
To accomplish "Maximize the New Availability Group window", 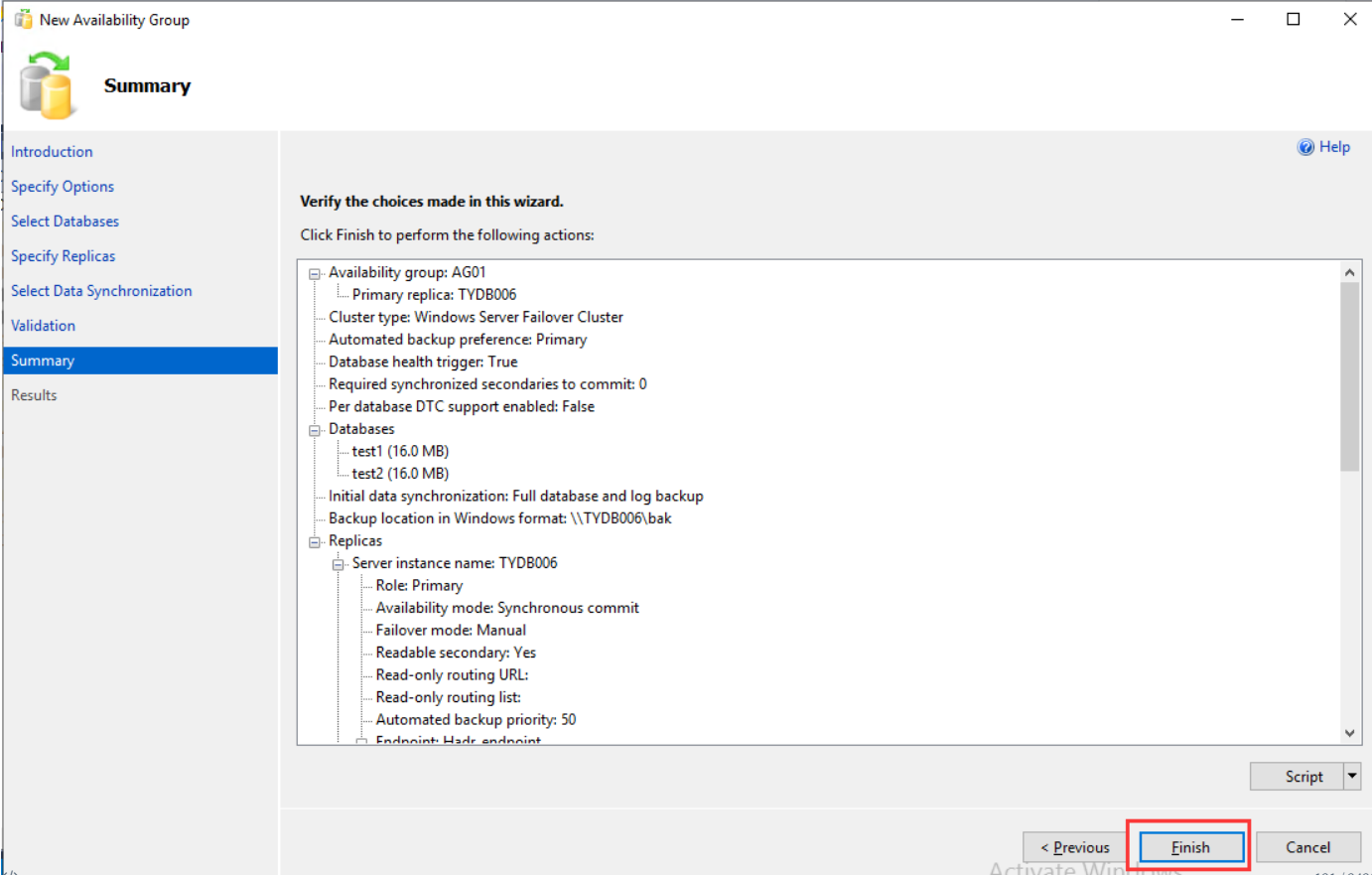I will tap(1293, 19).
